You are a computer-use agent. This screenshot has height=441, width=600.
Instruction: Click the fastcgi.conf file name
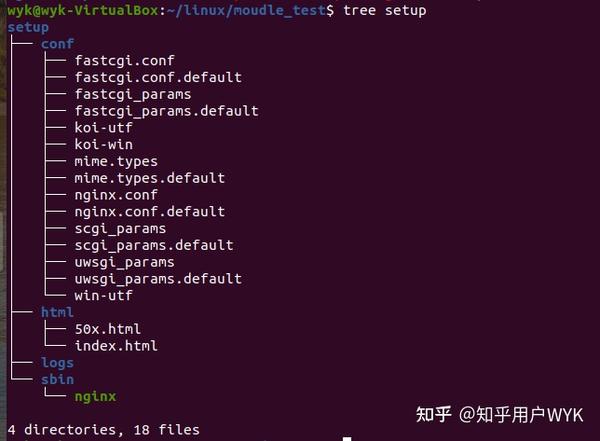click(124, 60)
